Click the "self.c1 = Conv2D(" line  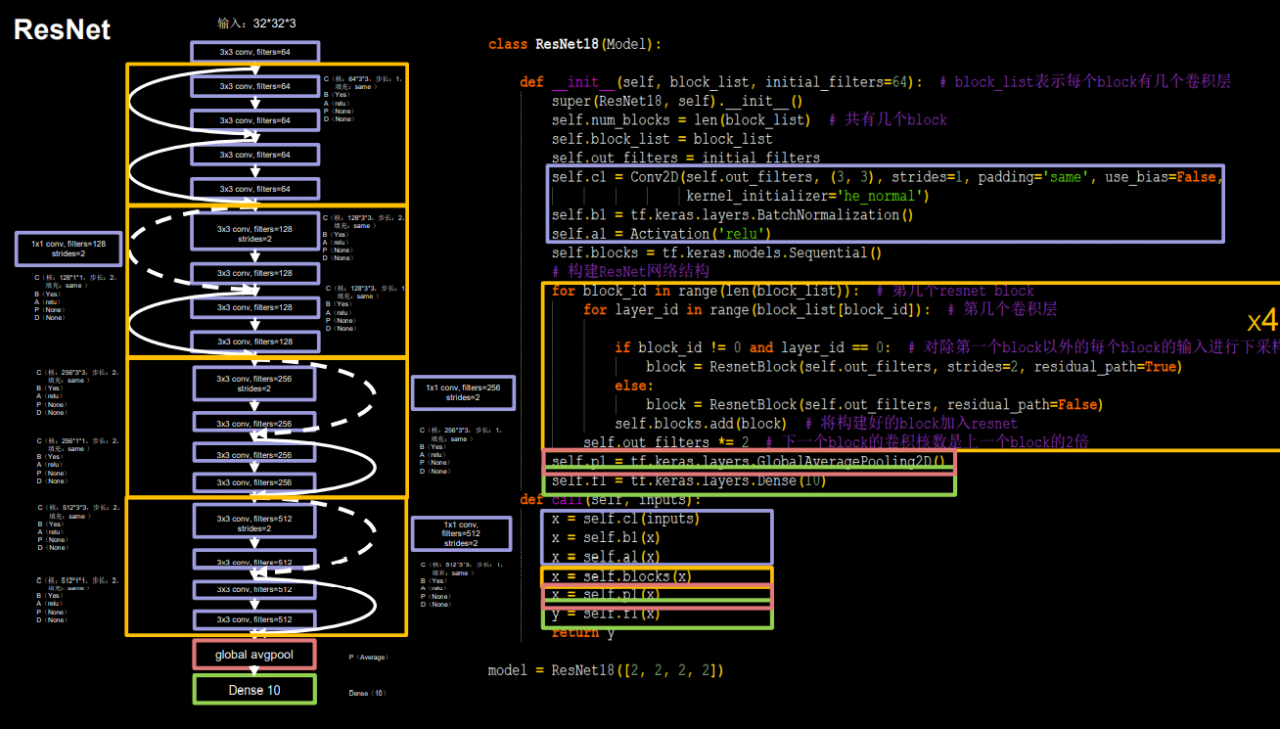coord(886,177)
